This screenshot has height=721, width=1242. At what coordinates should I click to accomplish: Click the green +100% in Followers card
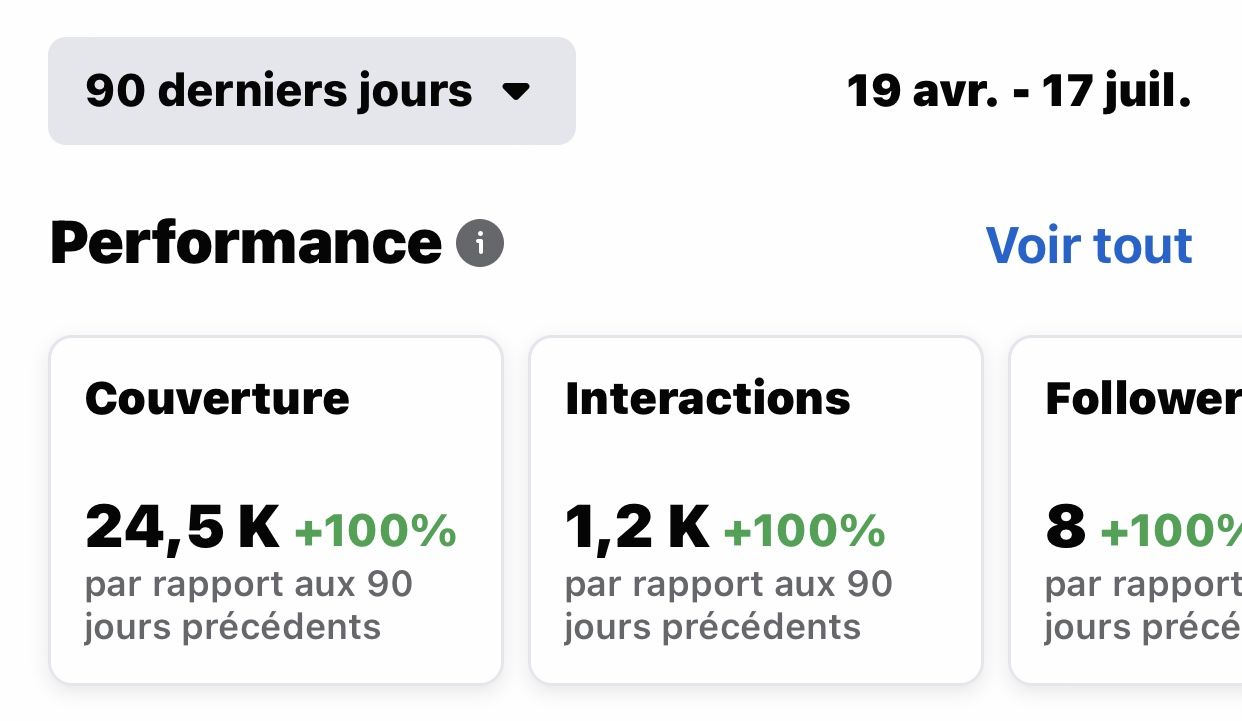[x=1171, y=531]
